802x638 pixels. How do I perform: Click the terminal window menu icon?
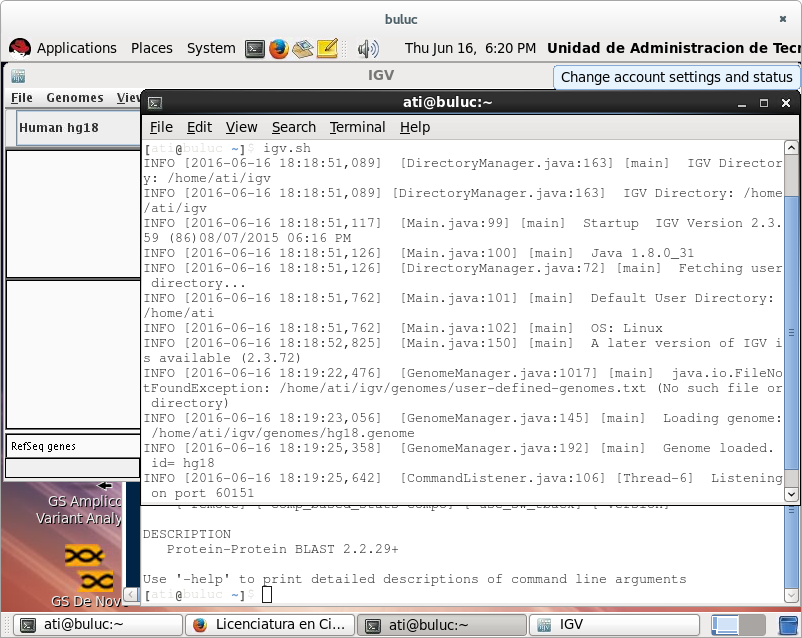click(x=155, y=103)
